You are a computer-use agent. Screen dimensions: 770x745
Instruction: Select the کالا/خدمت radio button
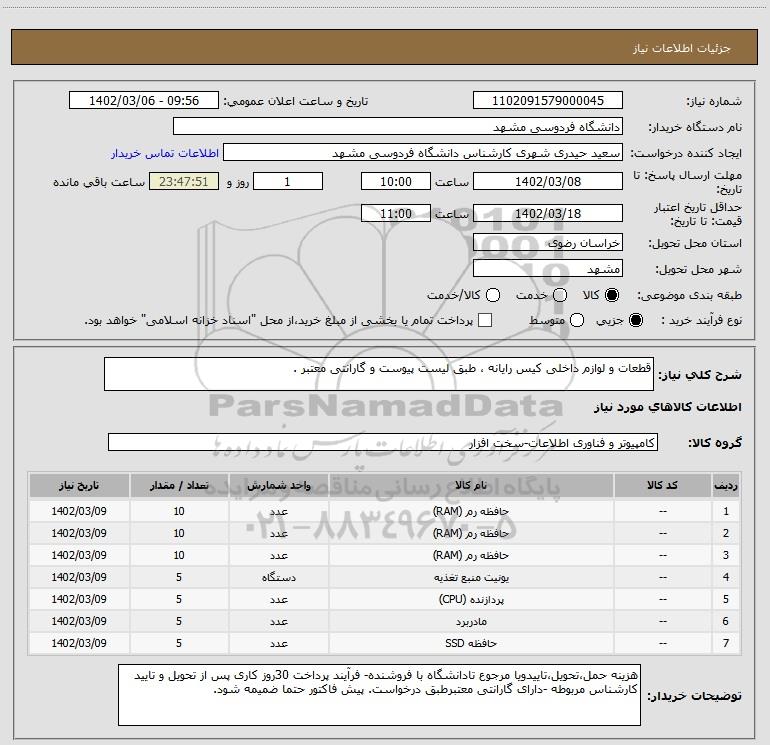(493, 295)
